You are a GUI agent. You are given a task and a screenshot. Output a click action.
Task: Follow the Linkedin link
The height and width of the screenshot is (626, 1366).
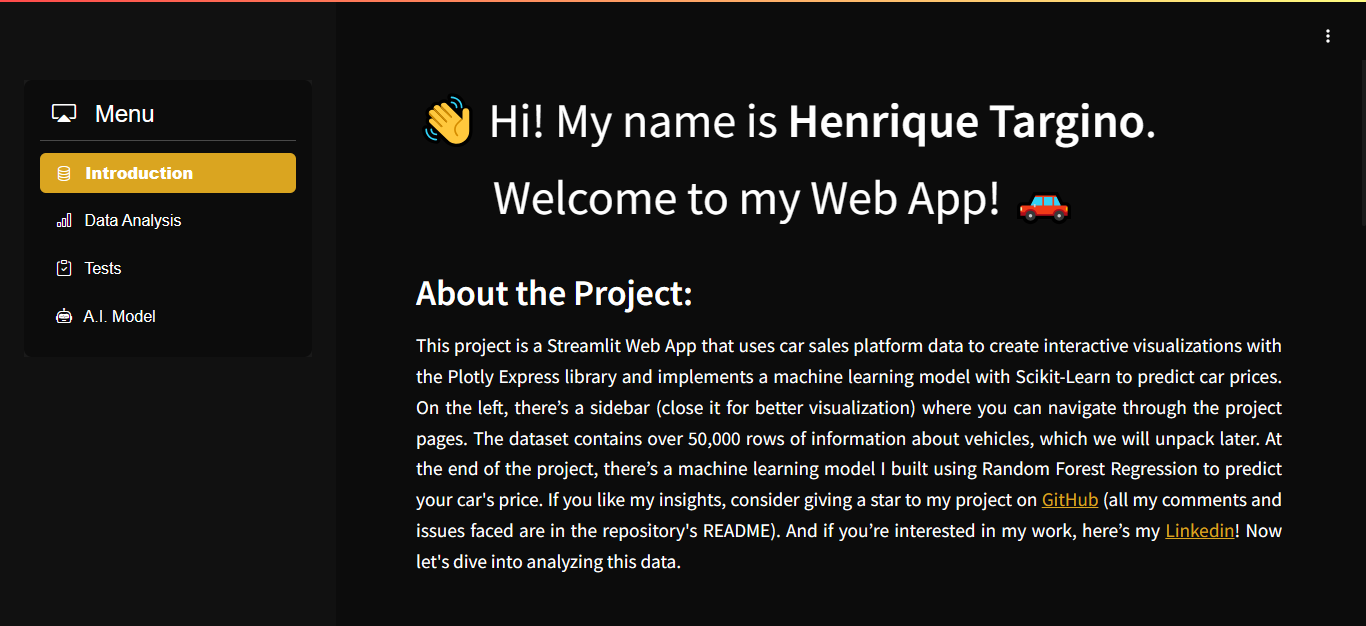pos(1199,531)
